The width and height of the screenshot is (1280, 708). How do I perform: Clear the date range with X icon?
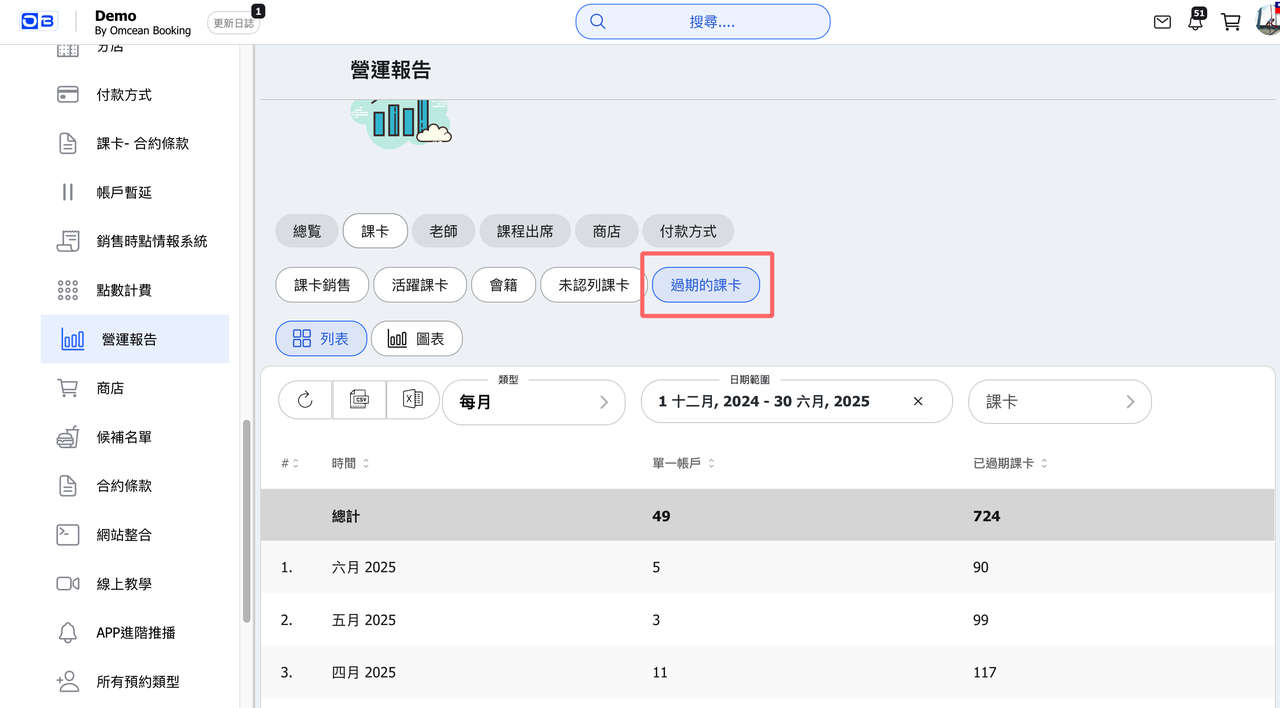coord(918,401)
